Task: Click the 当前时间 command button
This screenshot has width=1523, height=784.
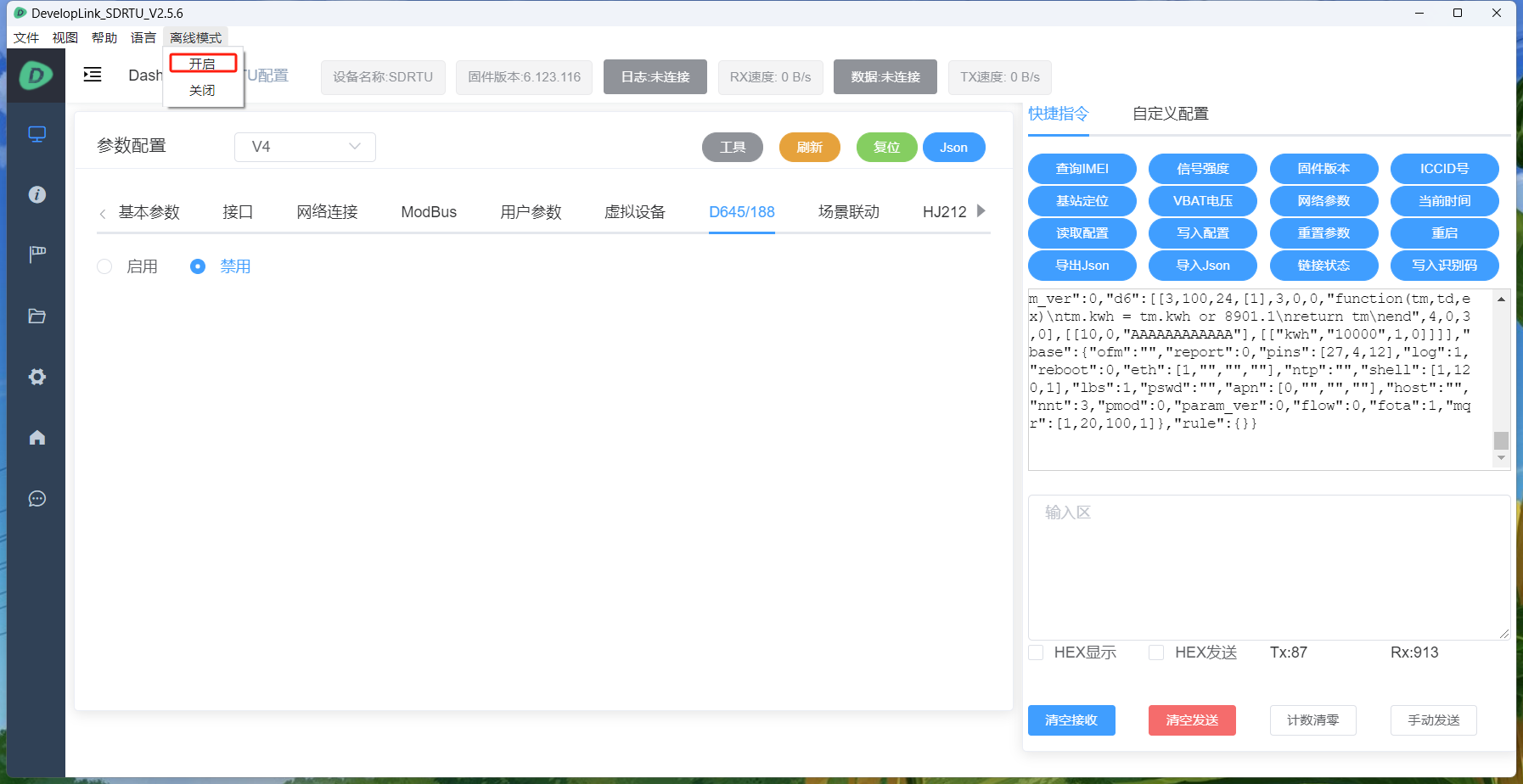Action: click(x=1445, y=201)
